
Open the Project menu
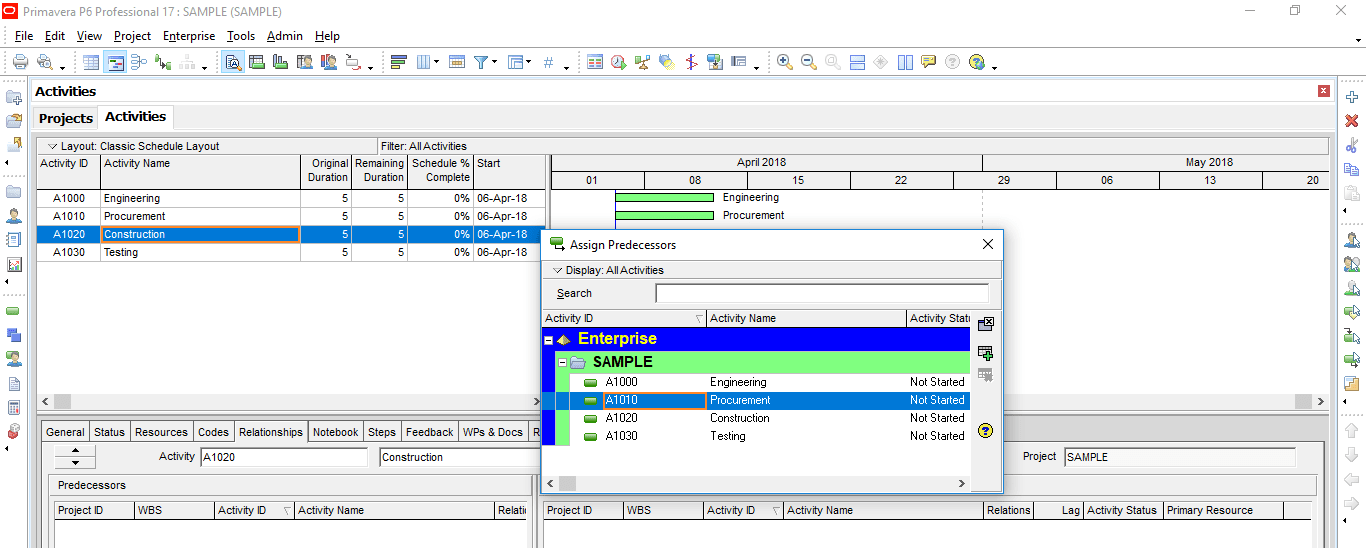[x=132, y=36]
